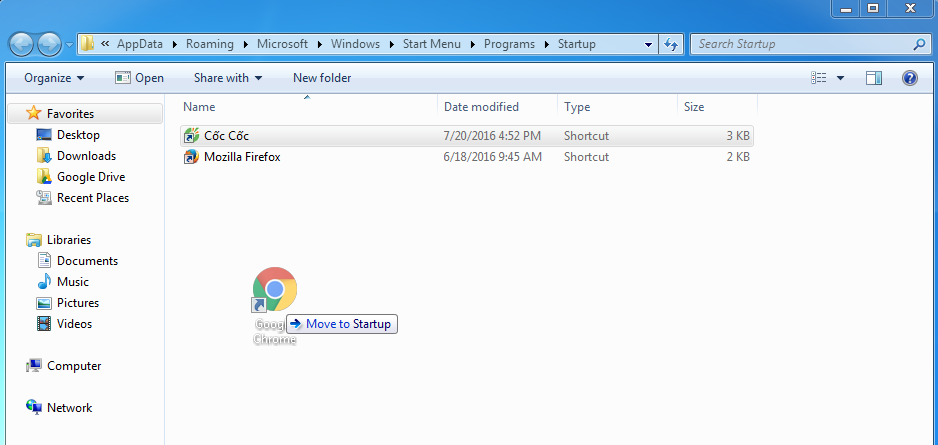The width and height of the screenshot is (938, 445).
Task: Open the Help question mark icon
Action: [x=909, y=78]
